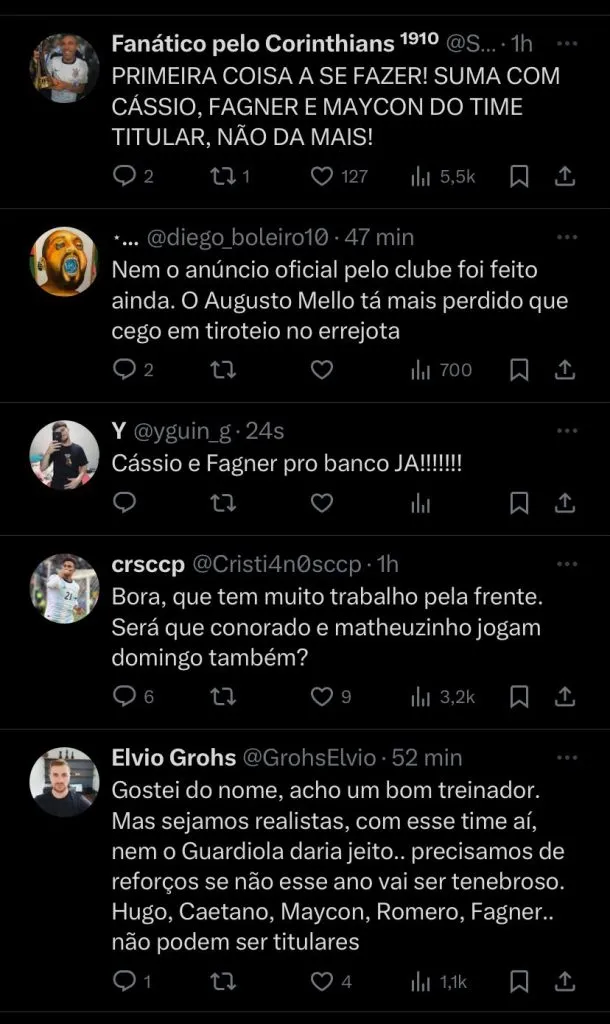Image resolution: width=610 pixels, height=1024 pixels.
Task: Open Elvio Grohs profile name
Action: [x=174, y=758]
